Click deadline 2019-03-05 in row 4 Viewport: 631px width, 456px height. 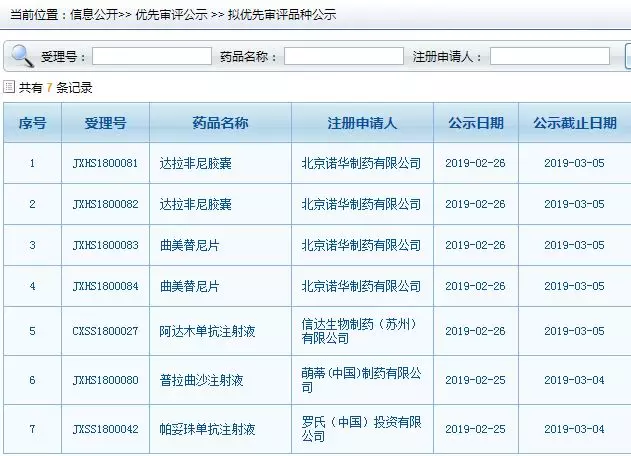574,286
